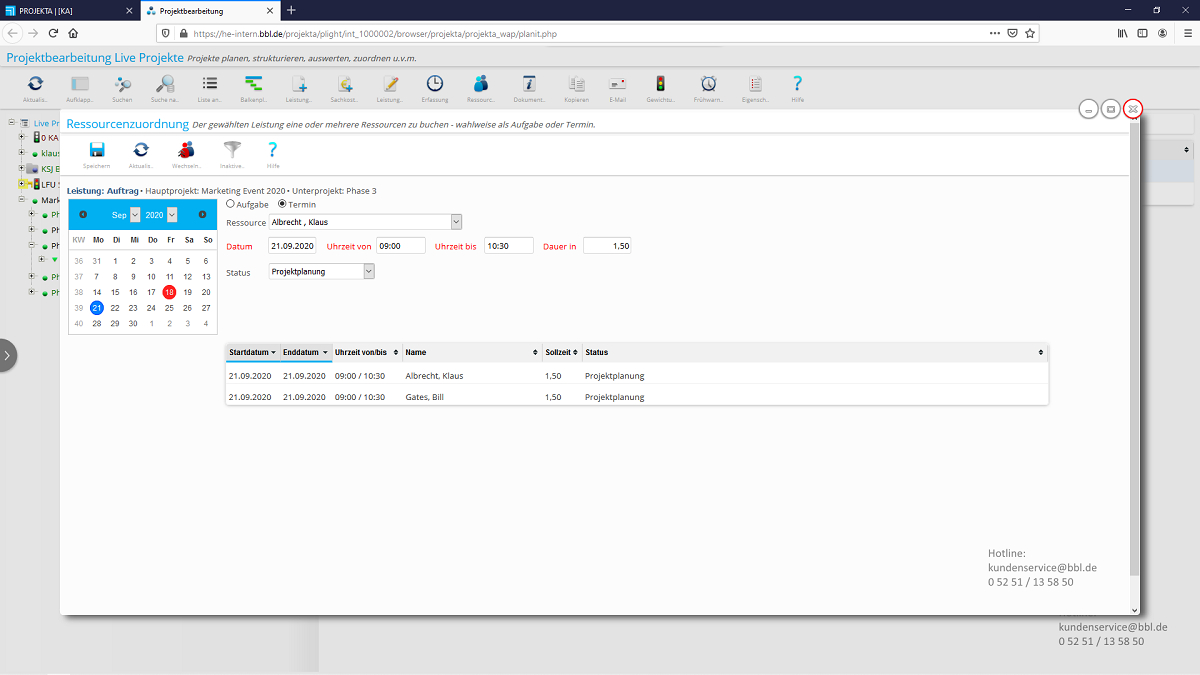This screenshot has width=1200, height=675.
Task: Select the highlighted day 18 in calendar
Action: (x=170, y=292)
